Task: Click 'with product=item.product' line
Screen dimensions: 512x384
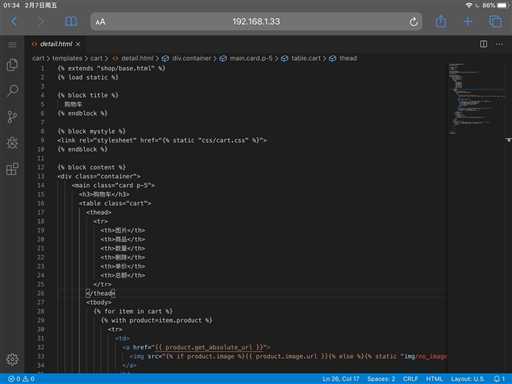Action: pyautogui.click(x=157, y=320)
